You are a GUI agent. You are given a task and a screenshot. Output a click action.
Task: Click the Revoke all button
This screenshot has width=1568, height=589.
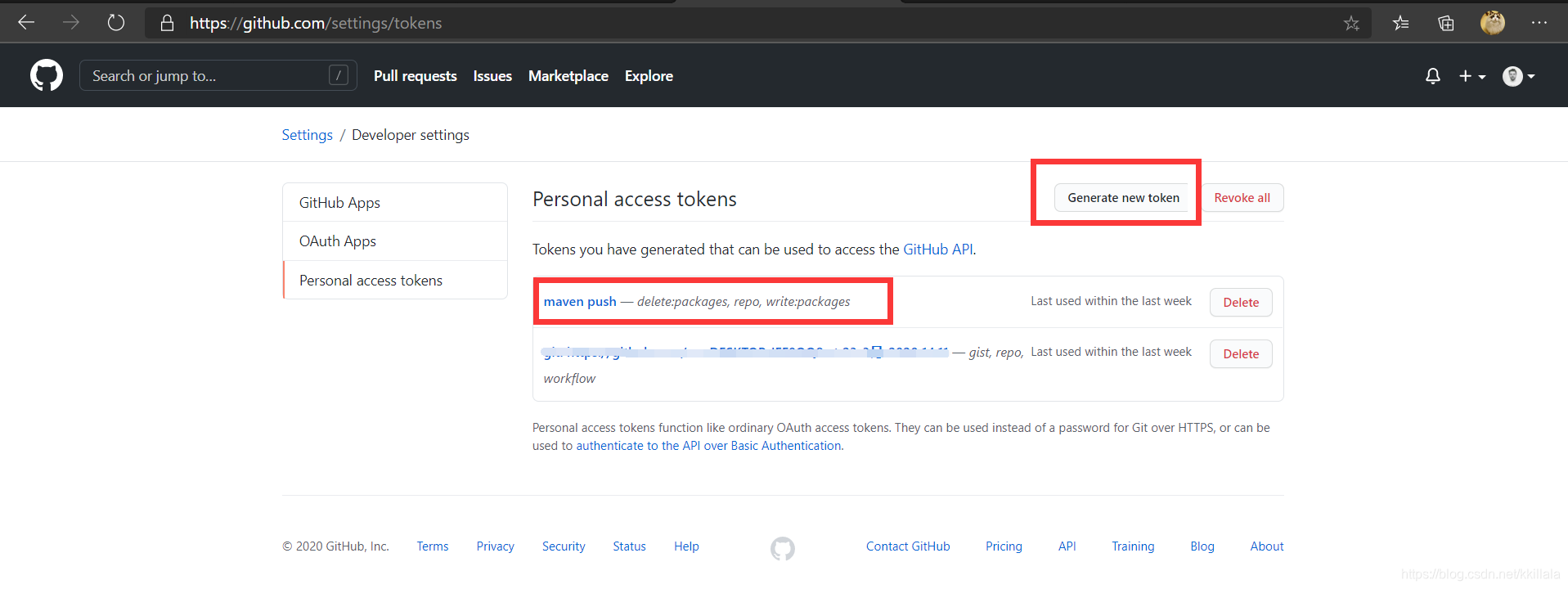point(1242,198)
